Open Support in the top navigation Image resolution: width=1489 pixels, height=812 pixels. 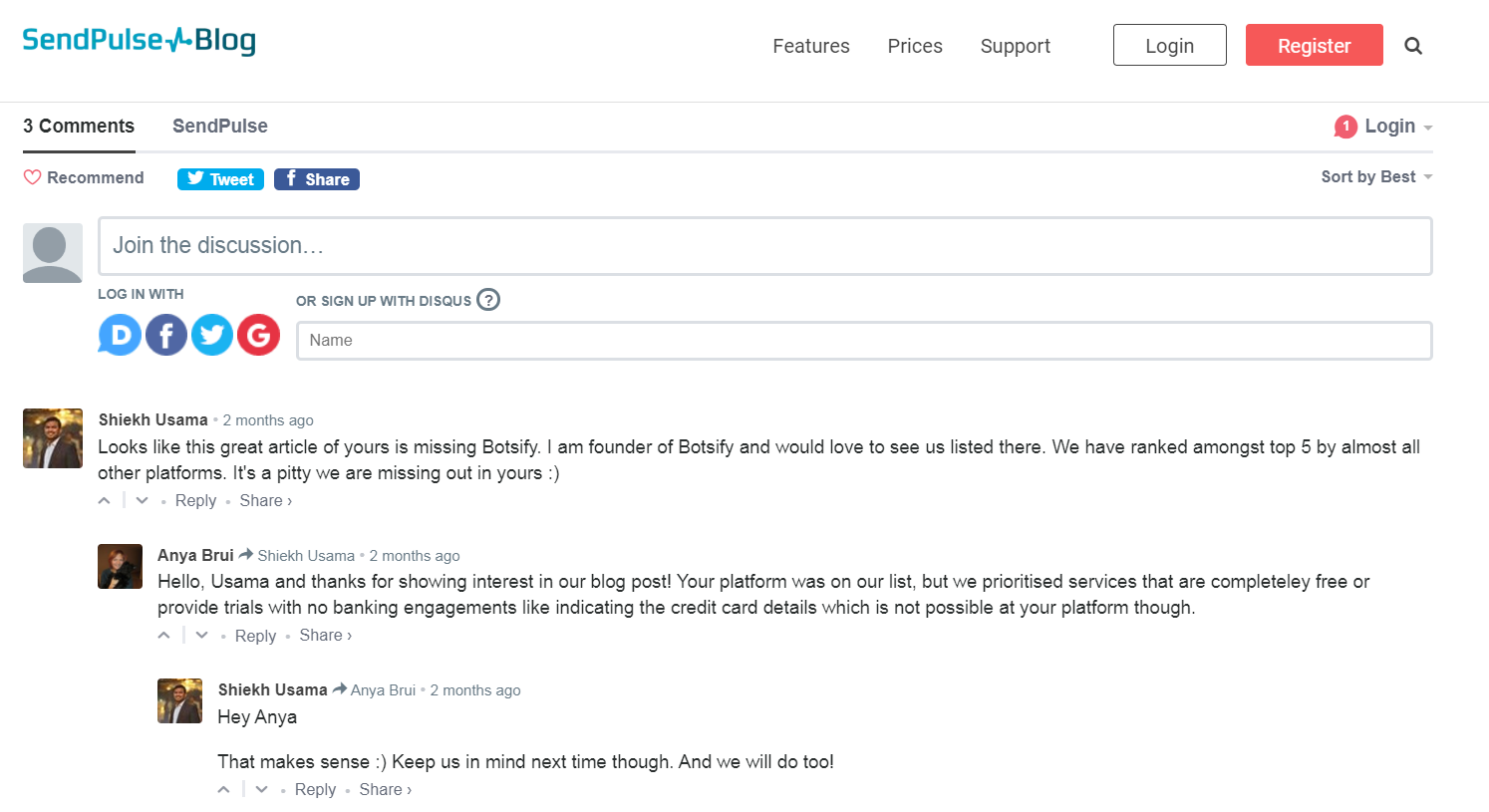coord(1015,46)
